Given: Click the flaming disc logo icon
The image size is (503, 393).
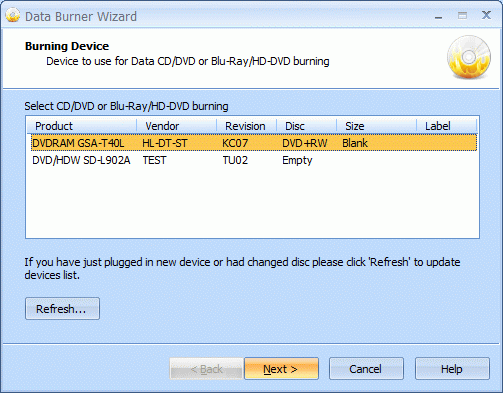Looking at the screenshot, I should [469, 57].
